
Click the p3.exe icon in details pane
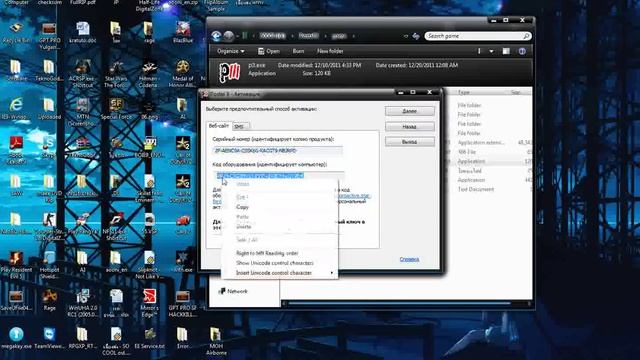coord(229,72)
